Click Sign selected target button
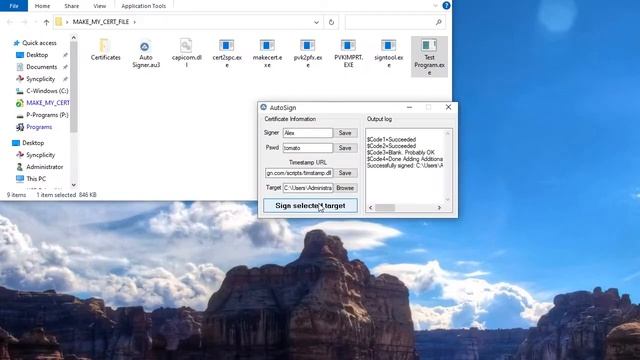640x360 pixels. tap(310, 206)
